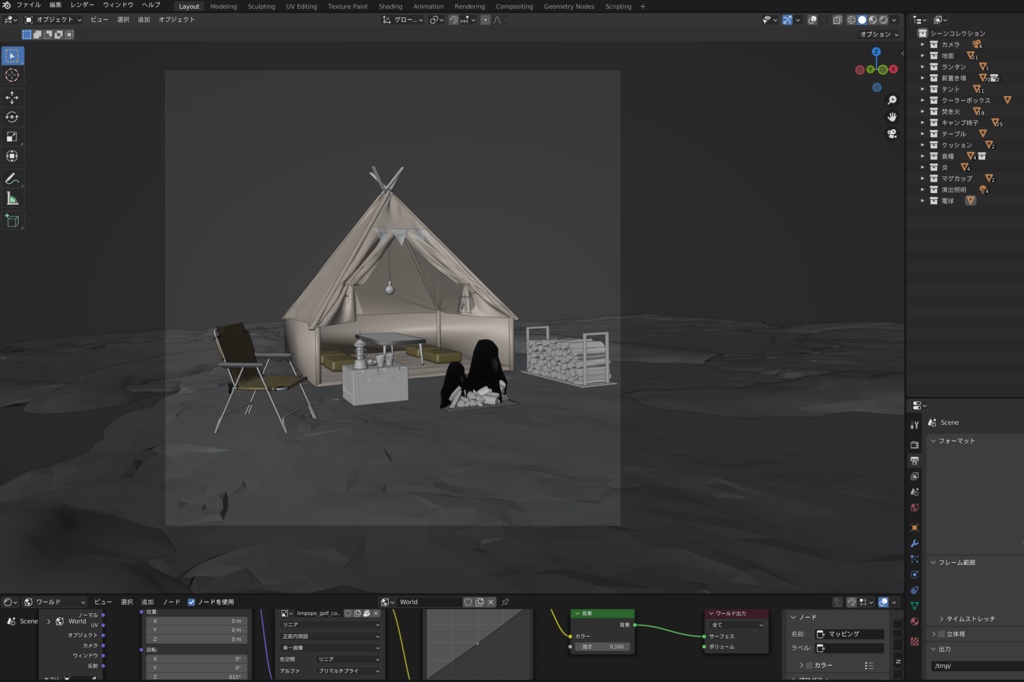The image size is (1024, 682).
Task: Switch to the Geometry Nodes workspace tab
Action: [569, 7]
